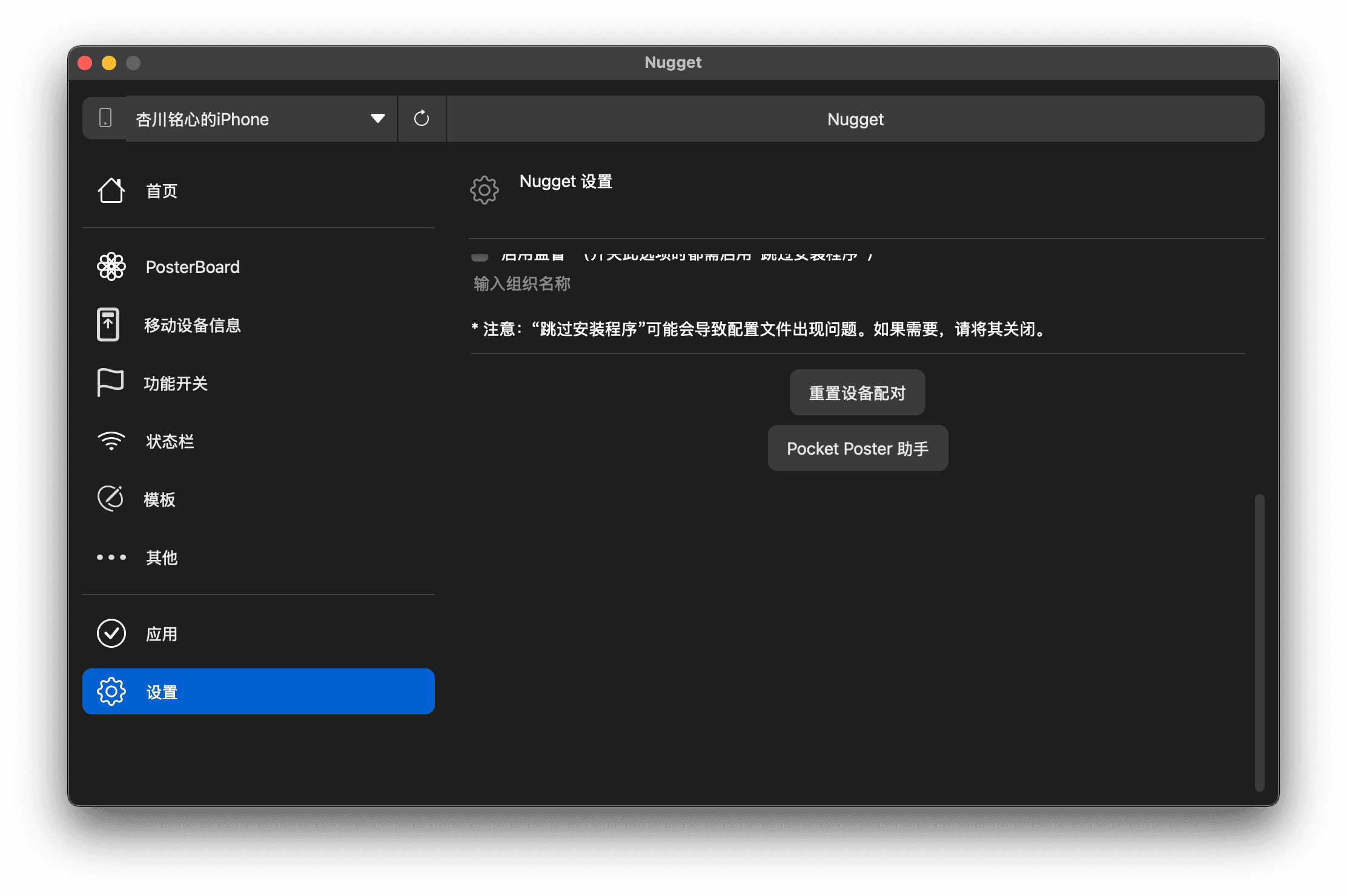Click the dropdown arrow of device selector
This screenshot has width=1347, height=896.
377,119
